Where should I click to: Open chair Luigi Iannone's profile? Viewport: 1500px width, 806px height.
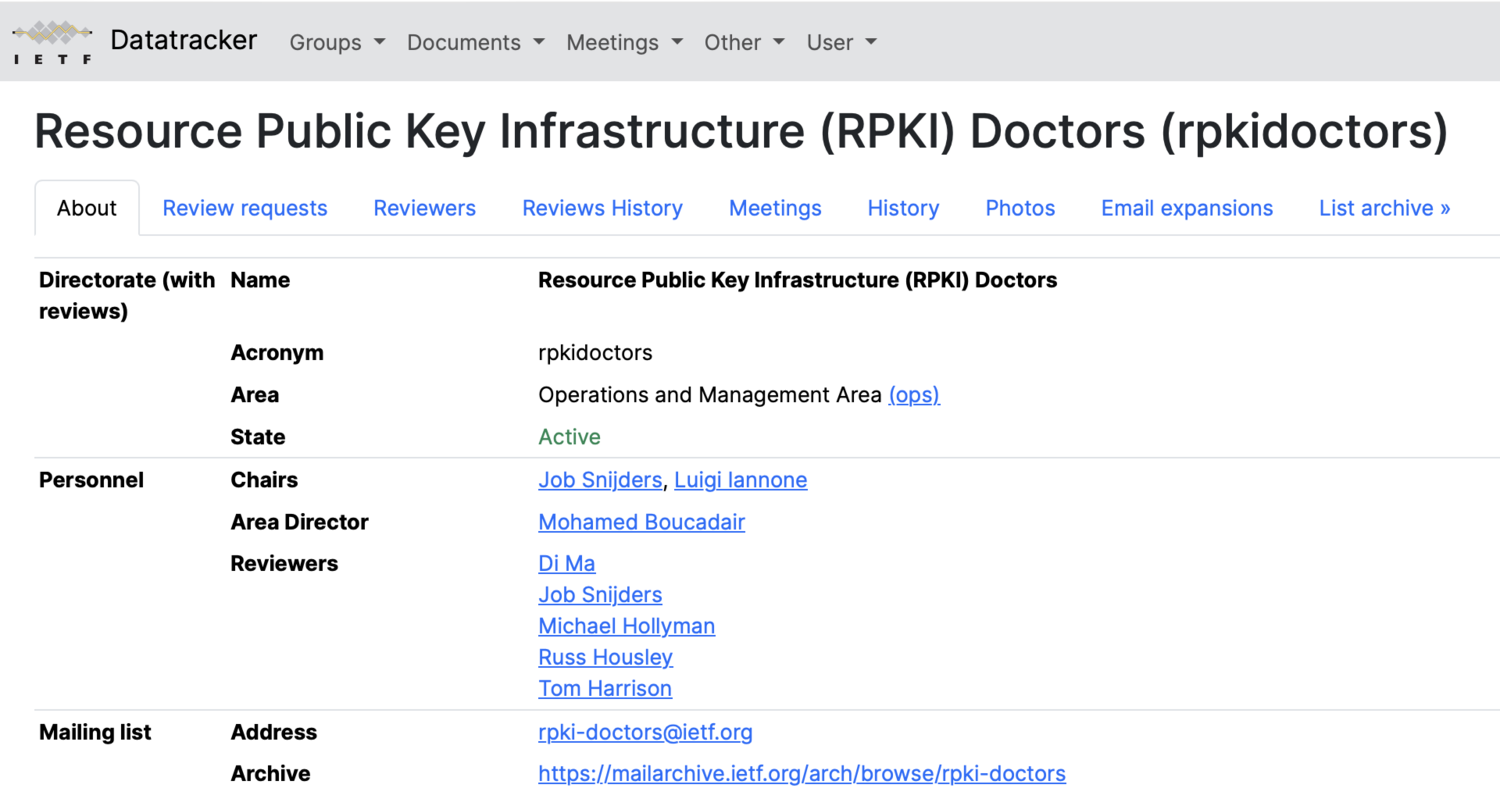pos(741,480)
